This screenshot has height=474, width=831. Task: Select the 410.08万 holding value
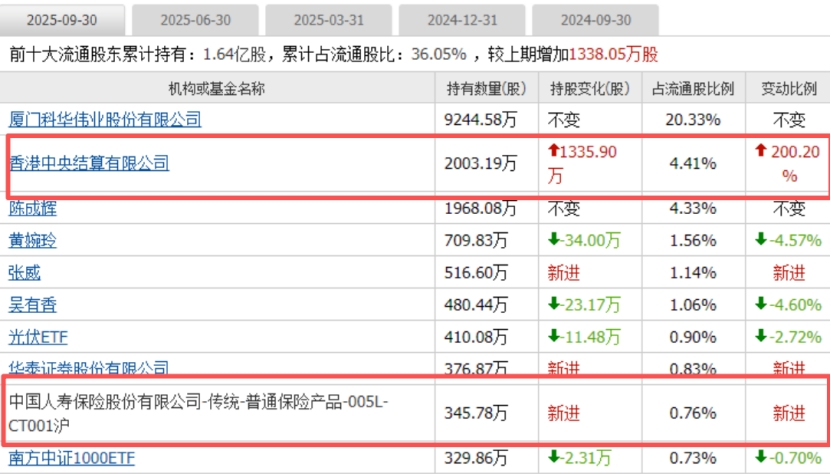point(476,337)
